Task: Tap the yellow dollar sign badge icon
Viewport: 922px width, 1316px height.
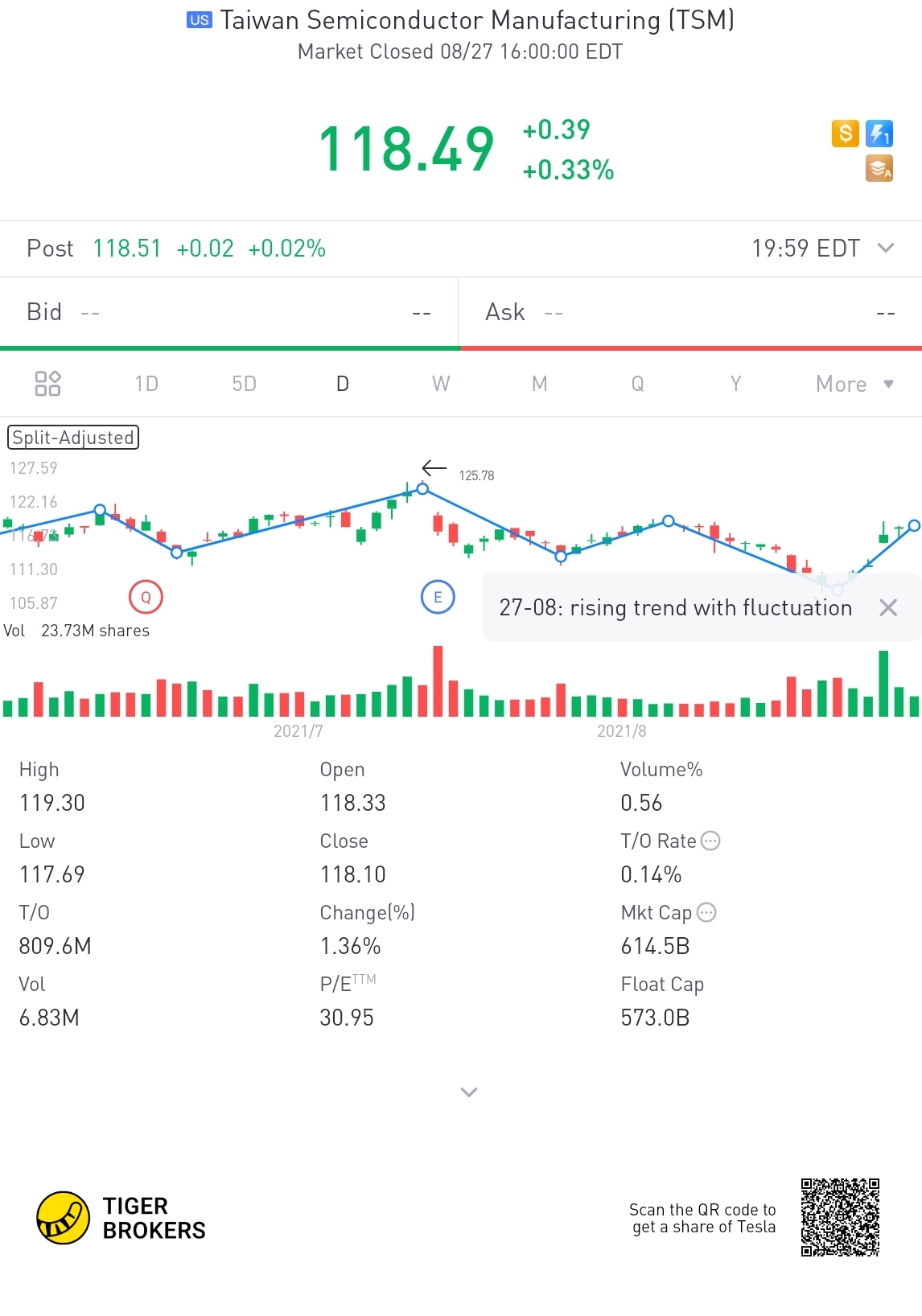Action: 845,134
